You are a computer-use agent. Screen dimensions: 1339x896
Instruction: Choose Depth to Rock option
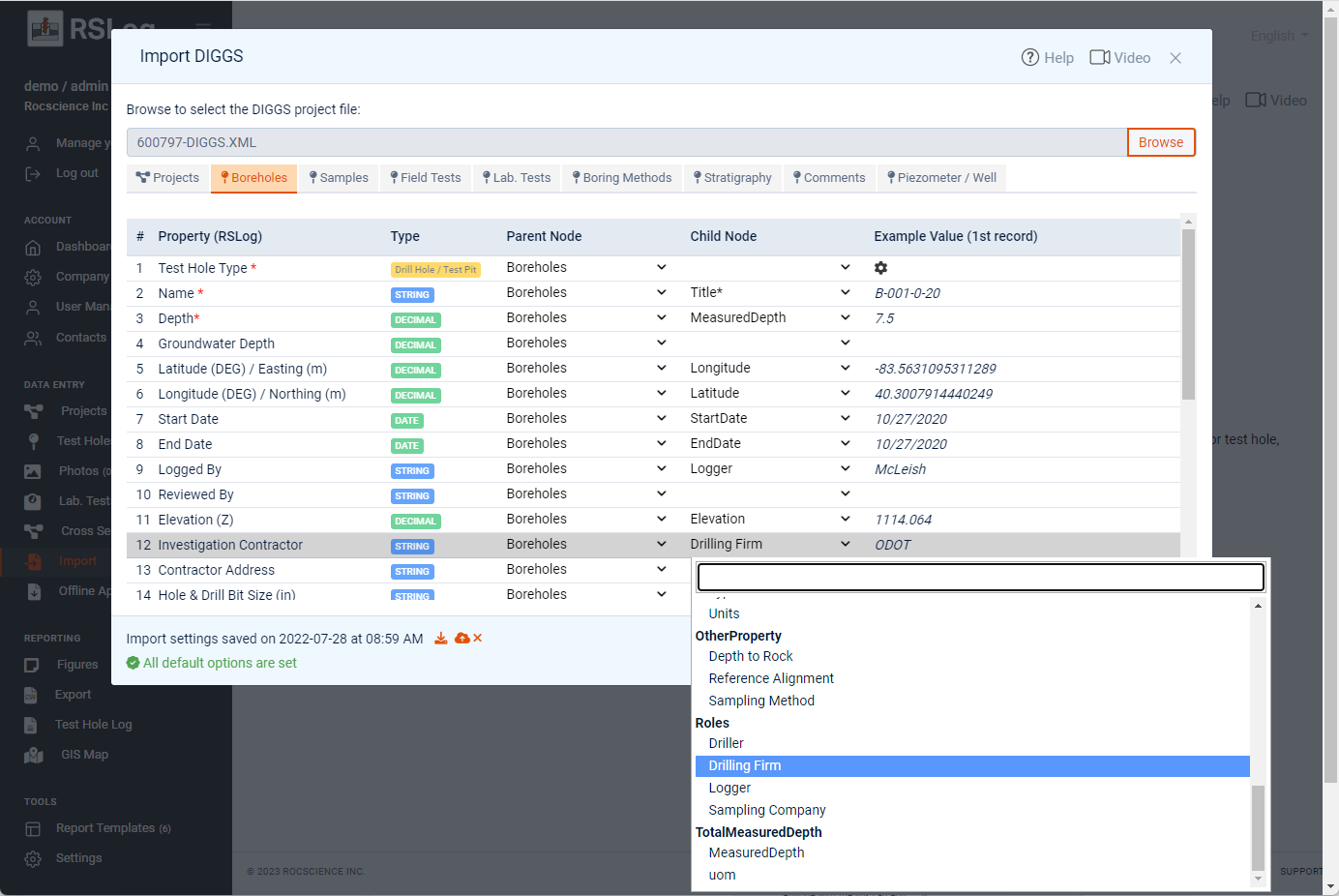(972, 656)
